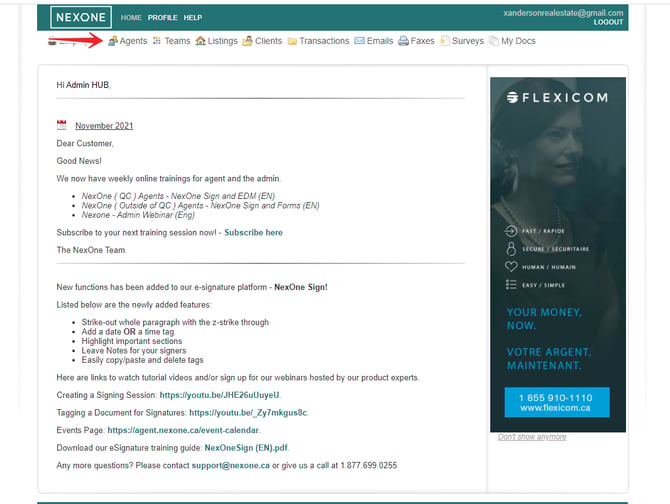Image resolution: width=670 pixels, height=504 pixels.
Task: Click the LOGOUT link
Action: 608,22
